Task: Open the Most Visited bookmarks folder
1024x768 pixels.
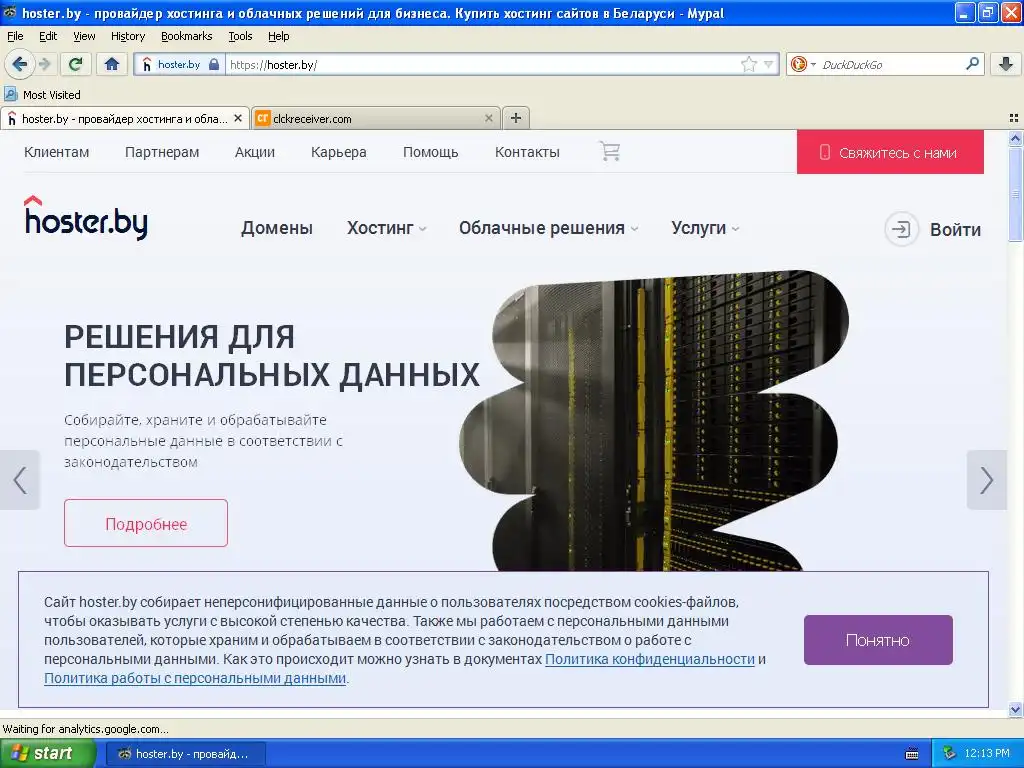Action: click(43, 95)
